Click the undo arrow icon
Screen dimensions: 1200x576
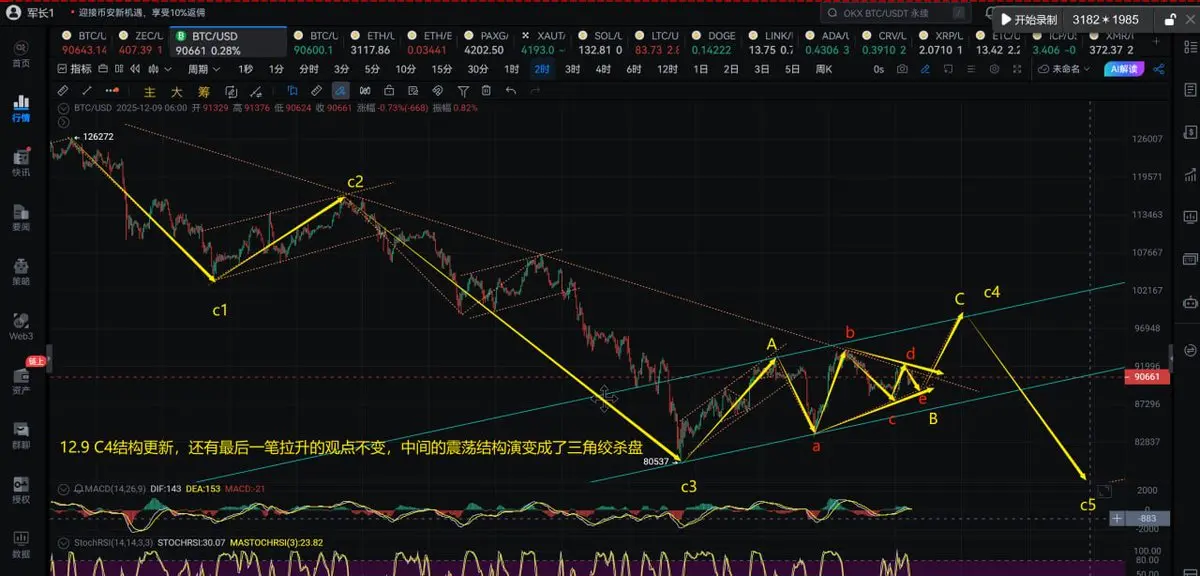coord(511,90)
